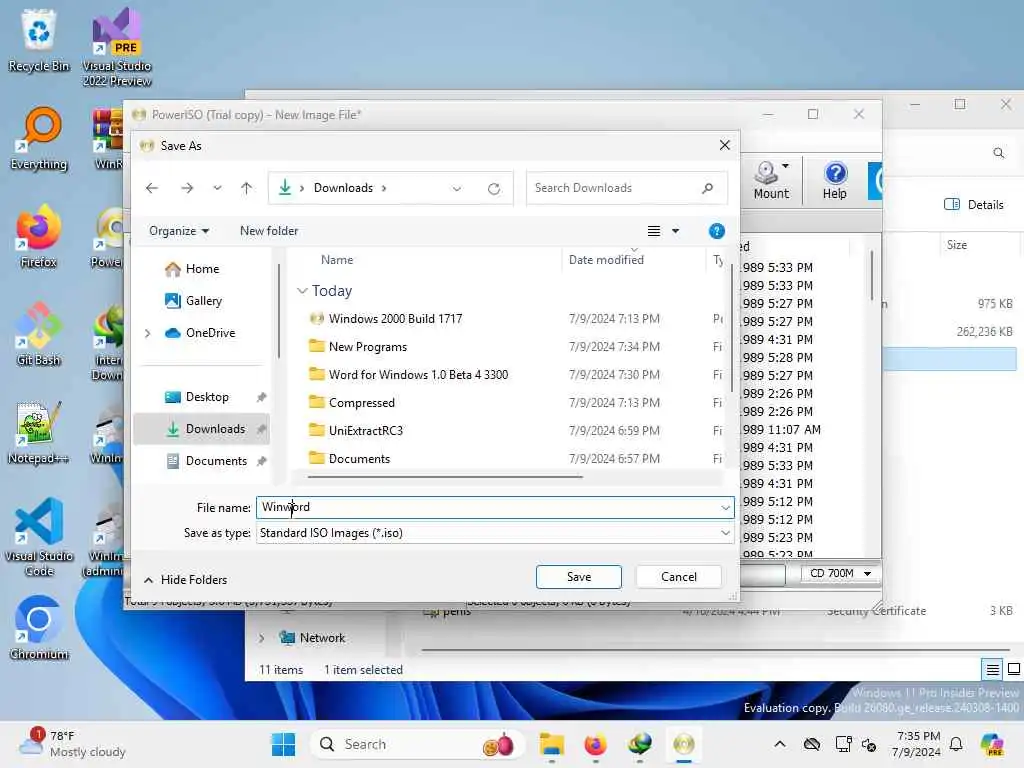Click Hide Folders toggle

185,580
